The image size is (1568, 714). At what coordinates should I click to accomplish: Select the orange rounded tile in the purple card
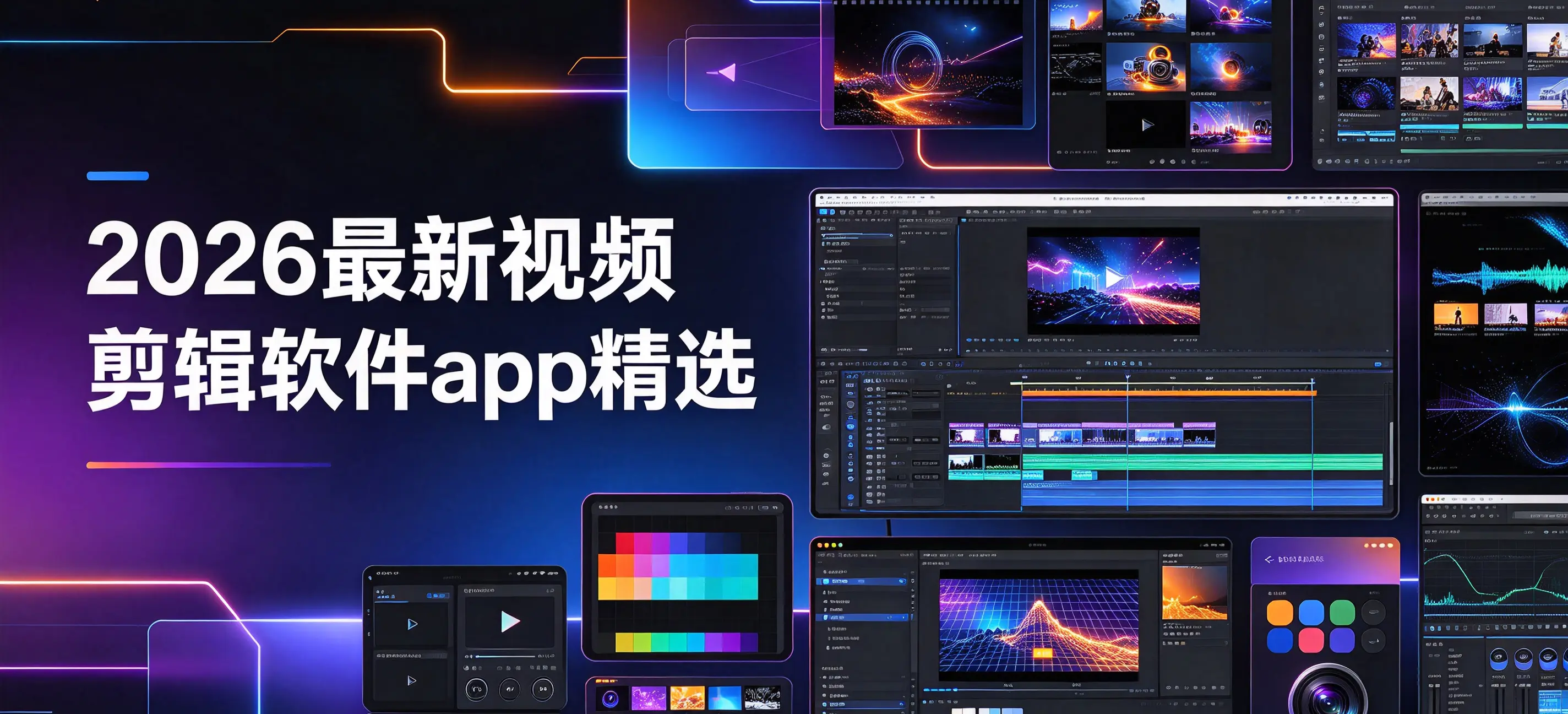(1280, 612)
